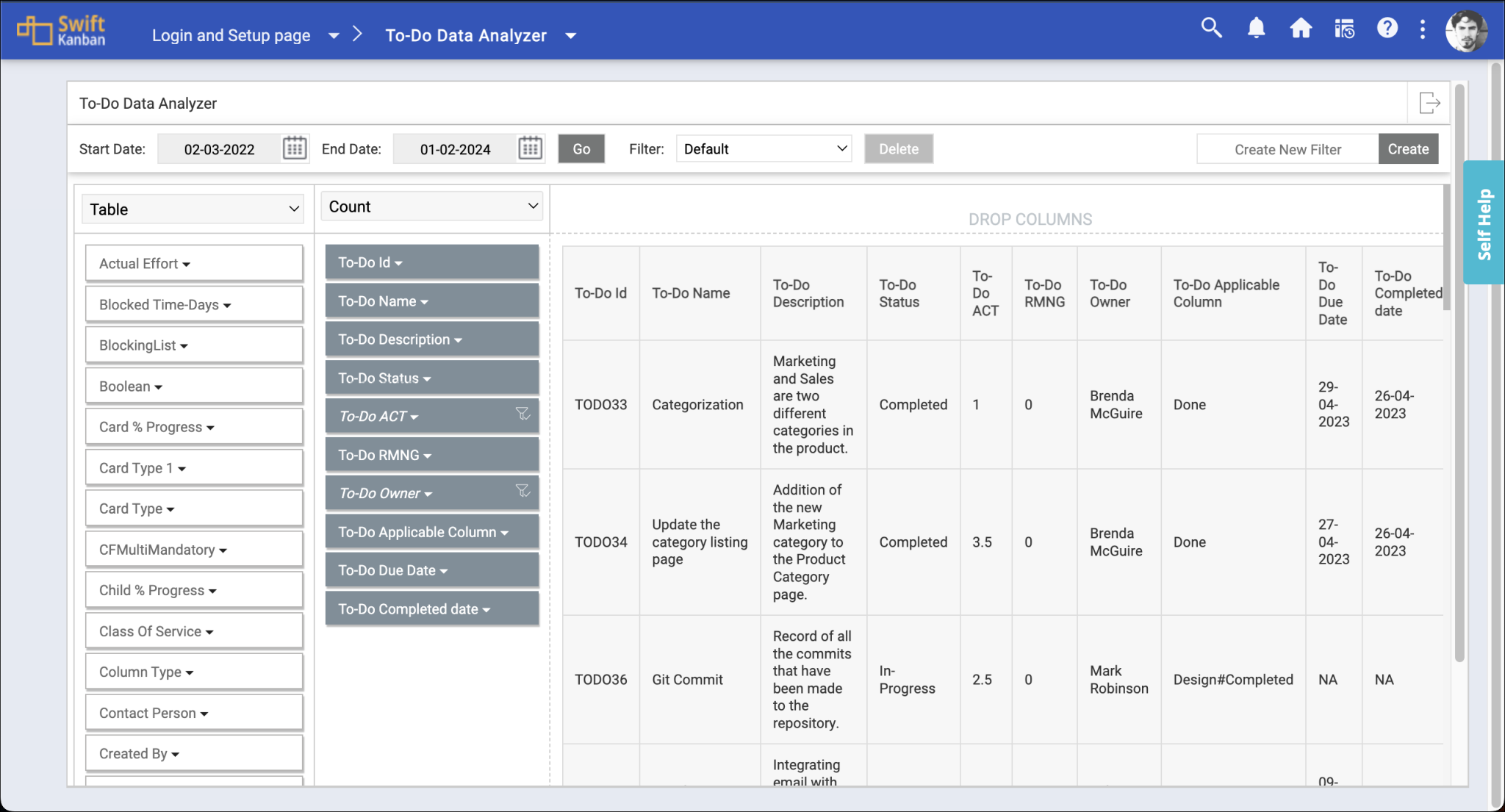Screen dimensions: 1505x812
Task: Open the Count aggregation dropdown
Action: tap(431, 206)
